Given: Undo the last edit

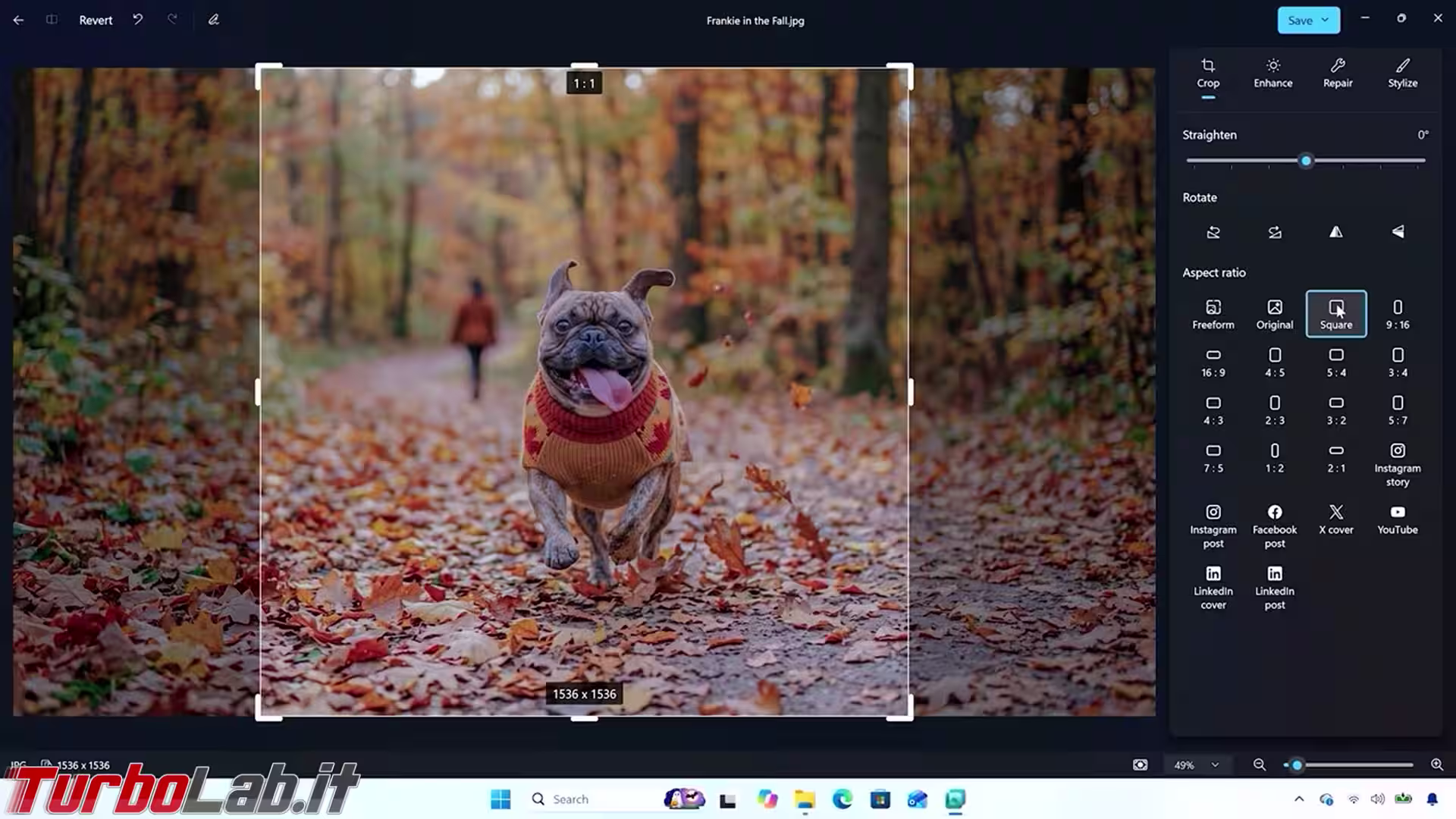Looking at the screenshot, I should (x=137, y=20).
